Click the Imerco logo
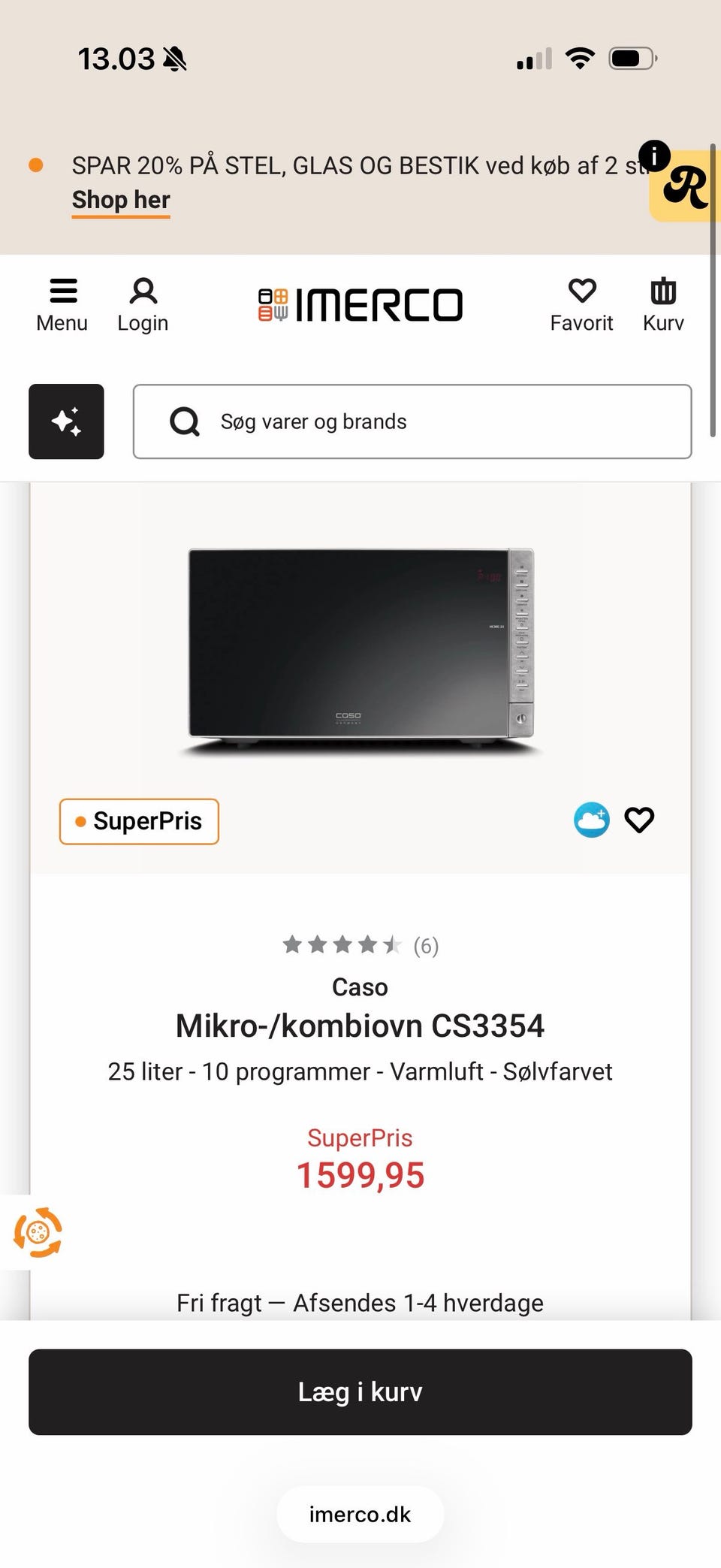Image resolution: width=721 pixels, height=1568 pixels. (360, 305)
